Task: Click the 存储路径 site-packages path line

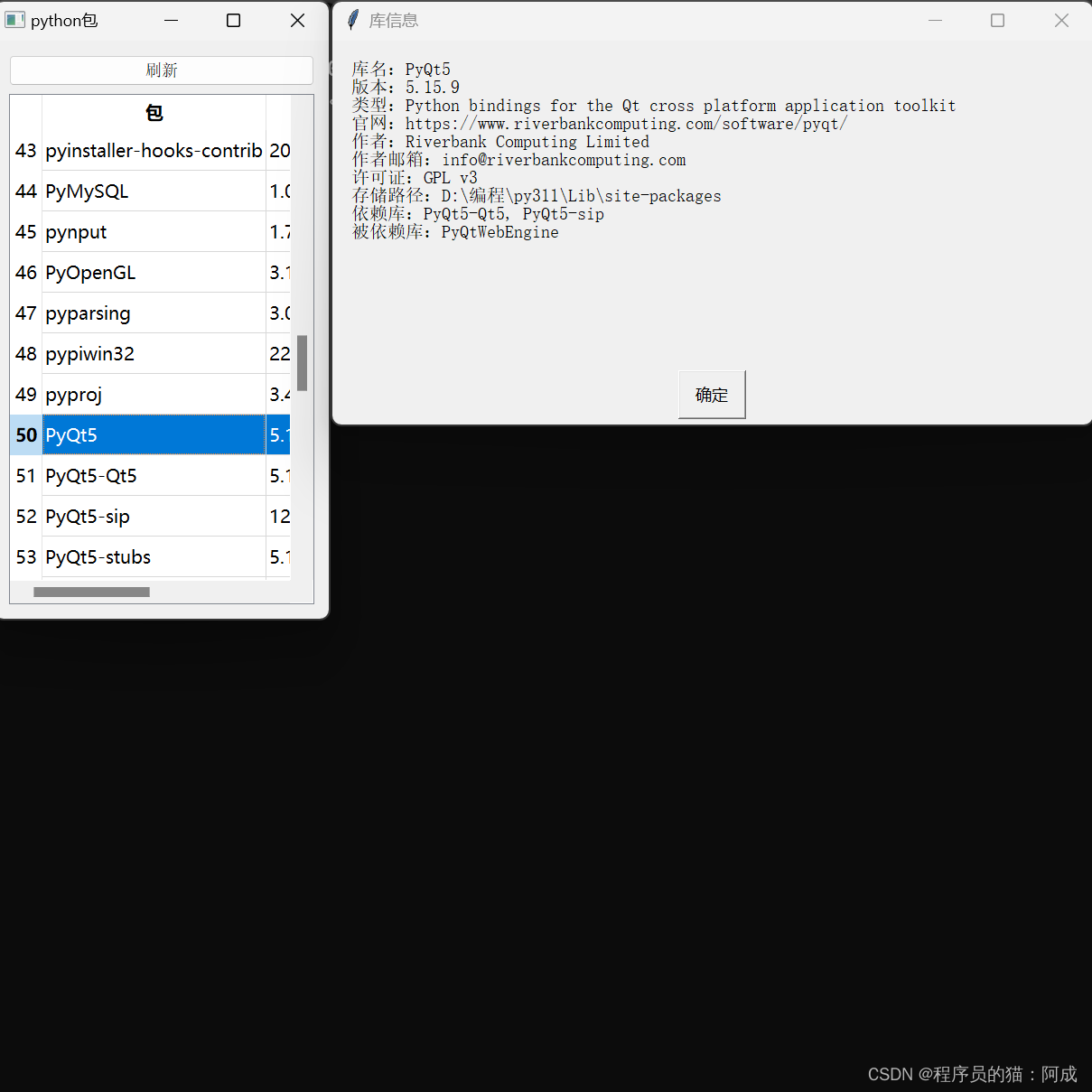Action: coord(537,196)
